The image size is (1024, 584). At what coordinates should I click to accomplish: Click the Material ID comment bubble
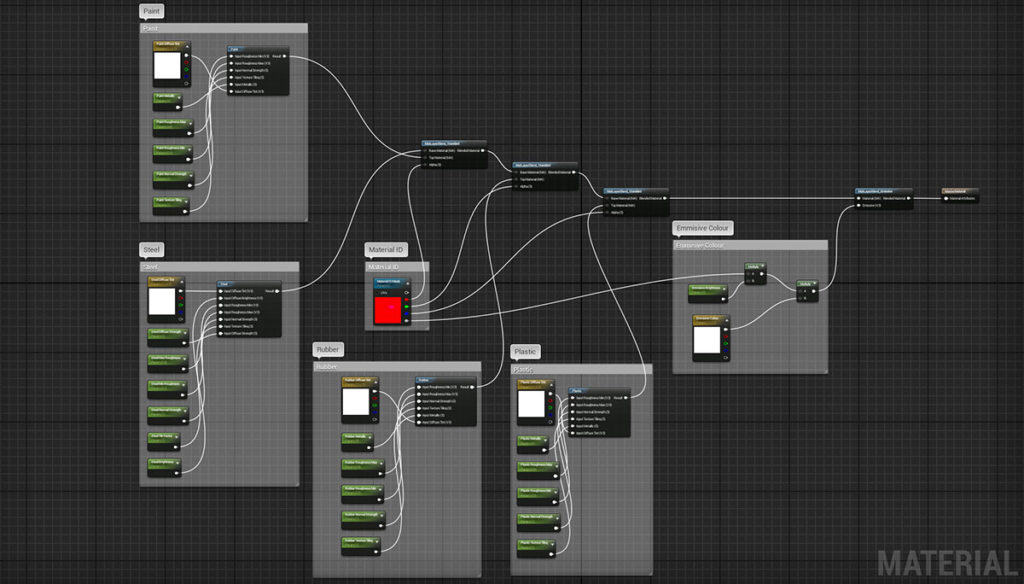[386, 250]
